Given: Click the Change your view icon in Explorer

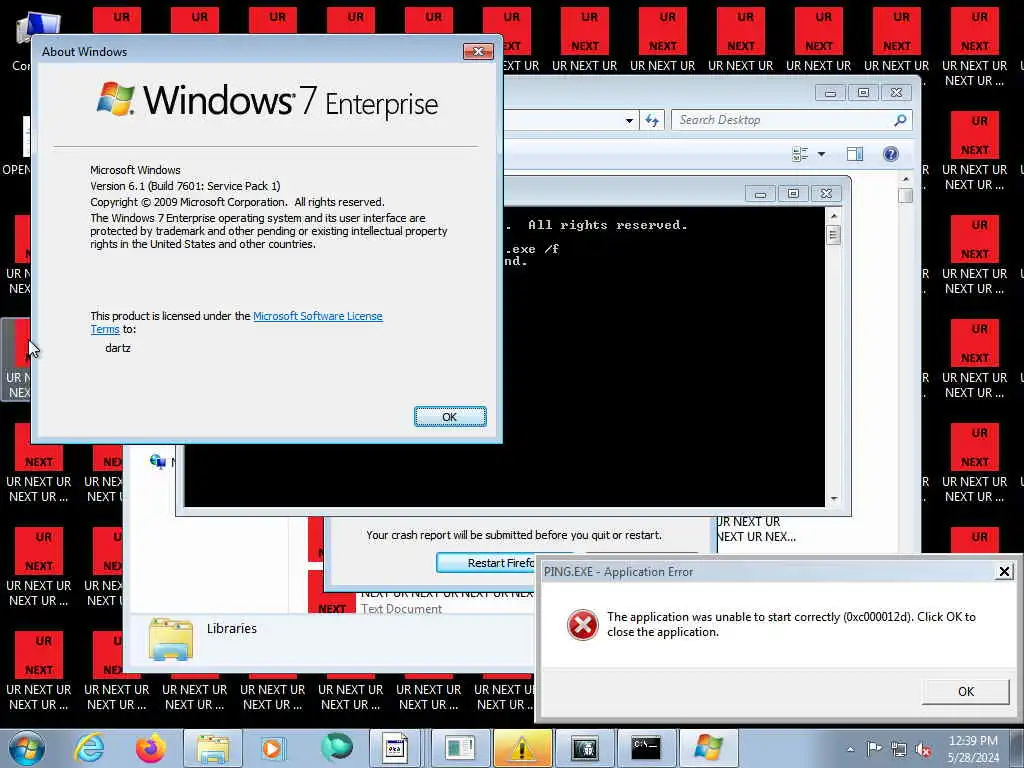Looking at the screenshot, I should tap(800, 154).
